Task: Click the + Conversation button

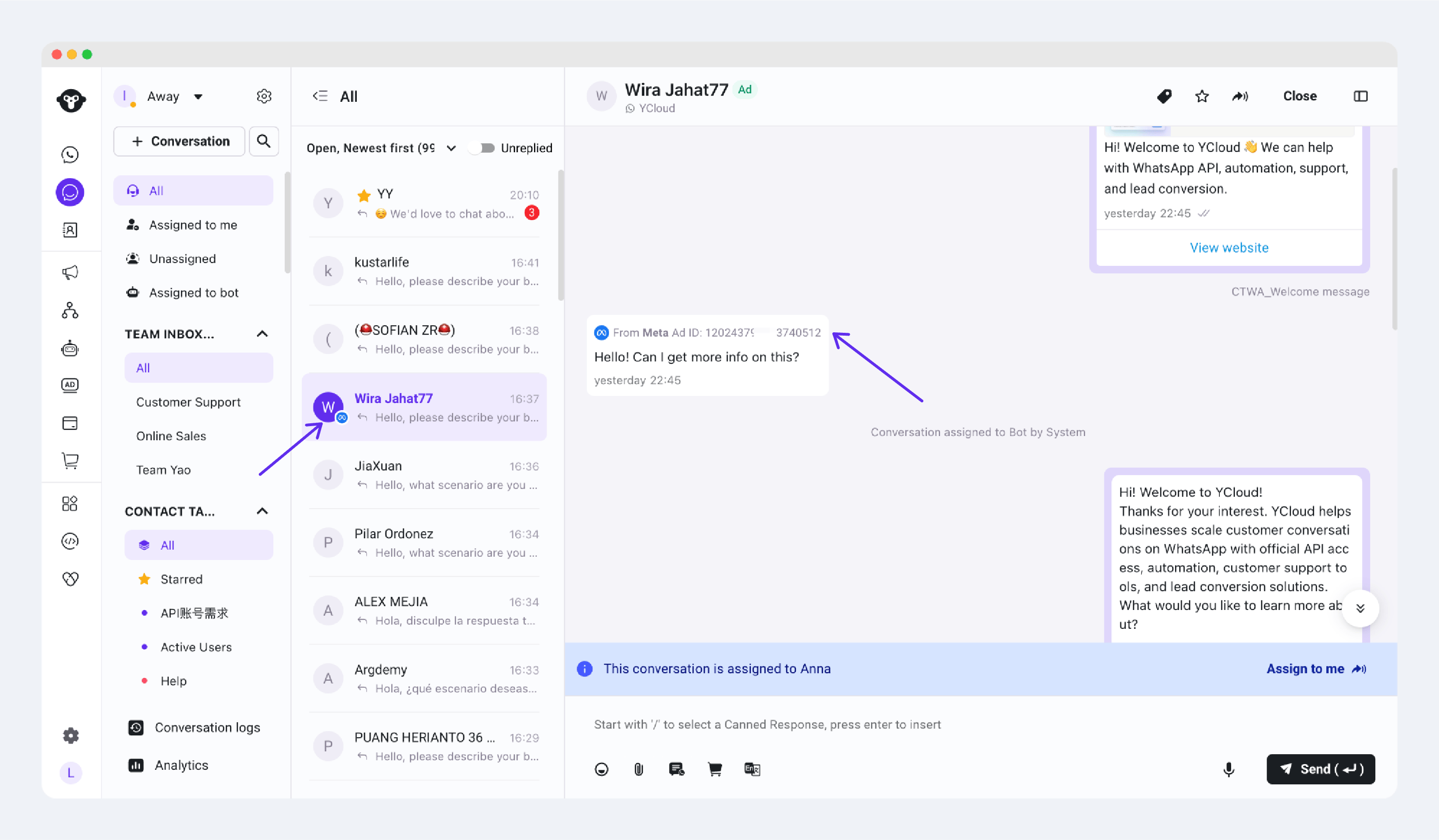Action: point(179,141)
